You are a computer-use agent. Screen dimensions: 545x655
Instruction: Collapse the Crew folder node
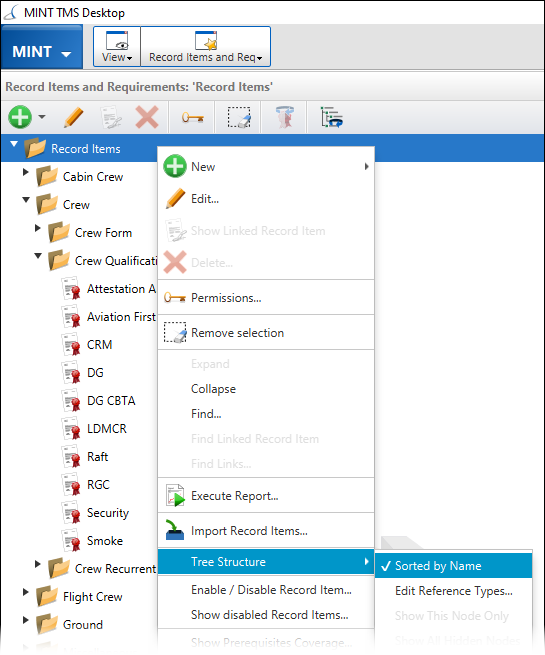pyautogui.click(x=26, y=200)
